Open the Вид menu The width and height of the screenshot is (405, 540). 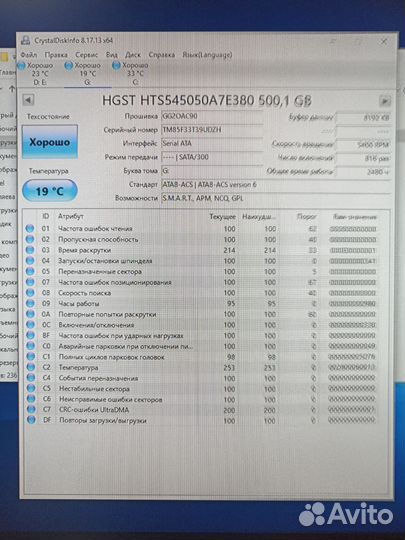[x=111, y=55]
